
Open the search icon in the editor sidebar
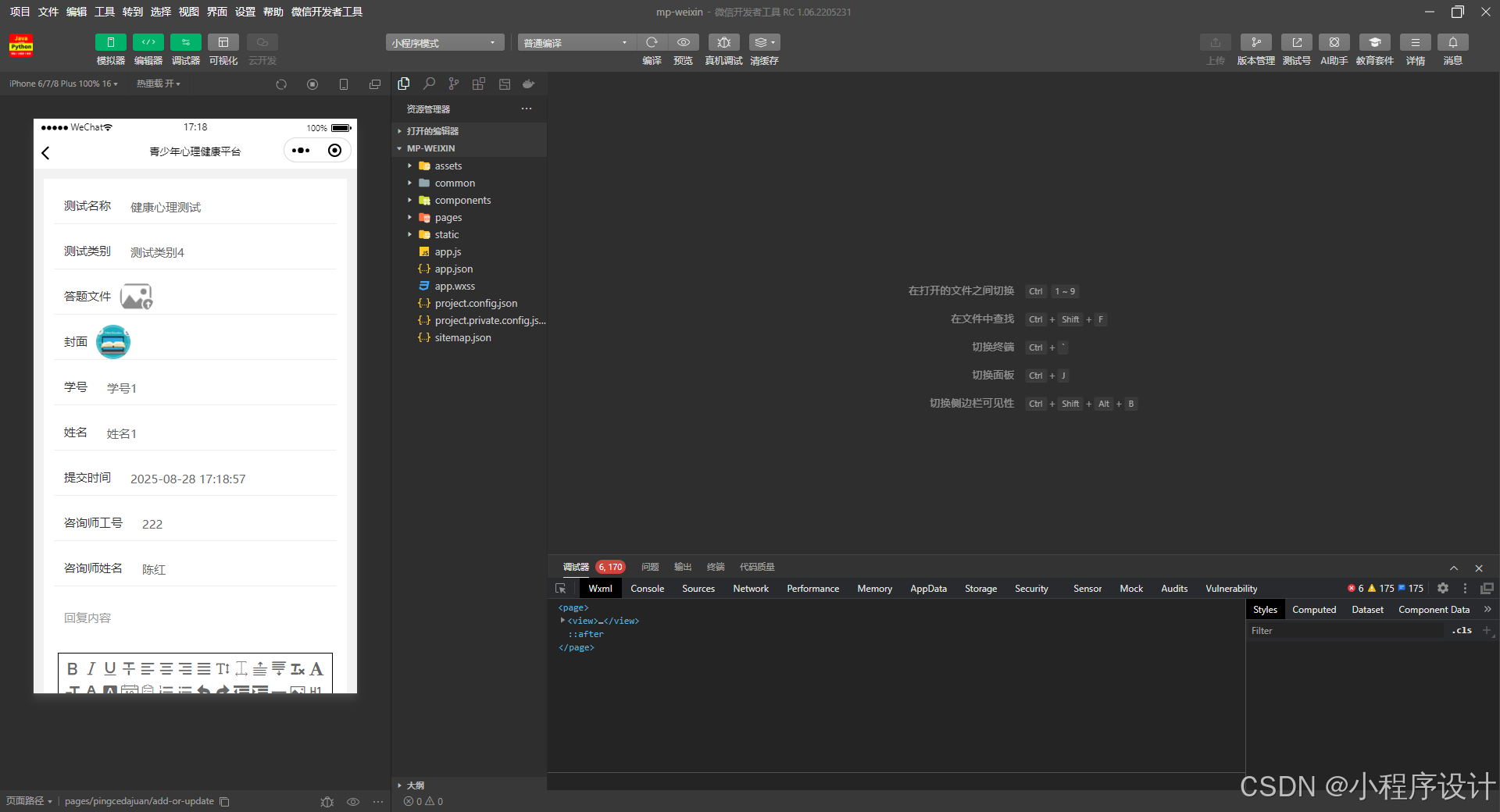click(429, 84)
